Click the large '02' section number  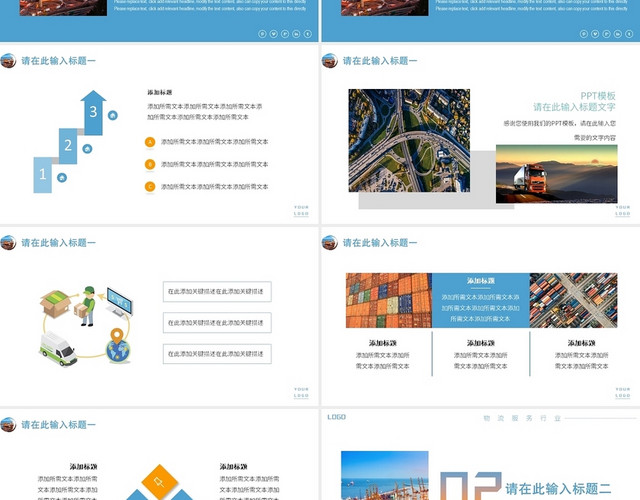click(471, 486)
